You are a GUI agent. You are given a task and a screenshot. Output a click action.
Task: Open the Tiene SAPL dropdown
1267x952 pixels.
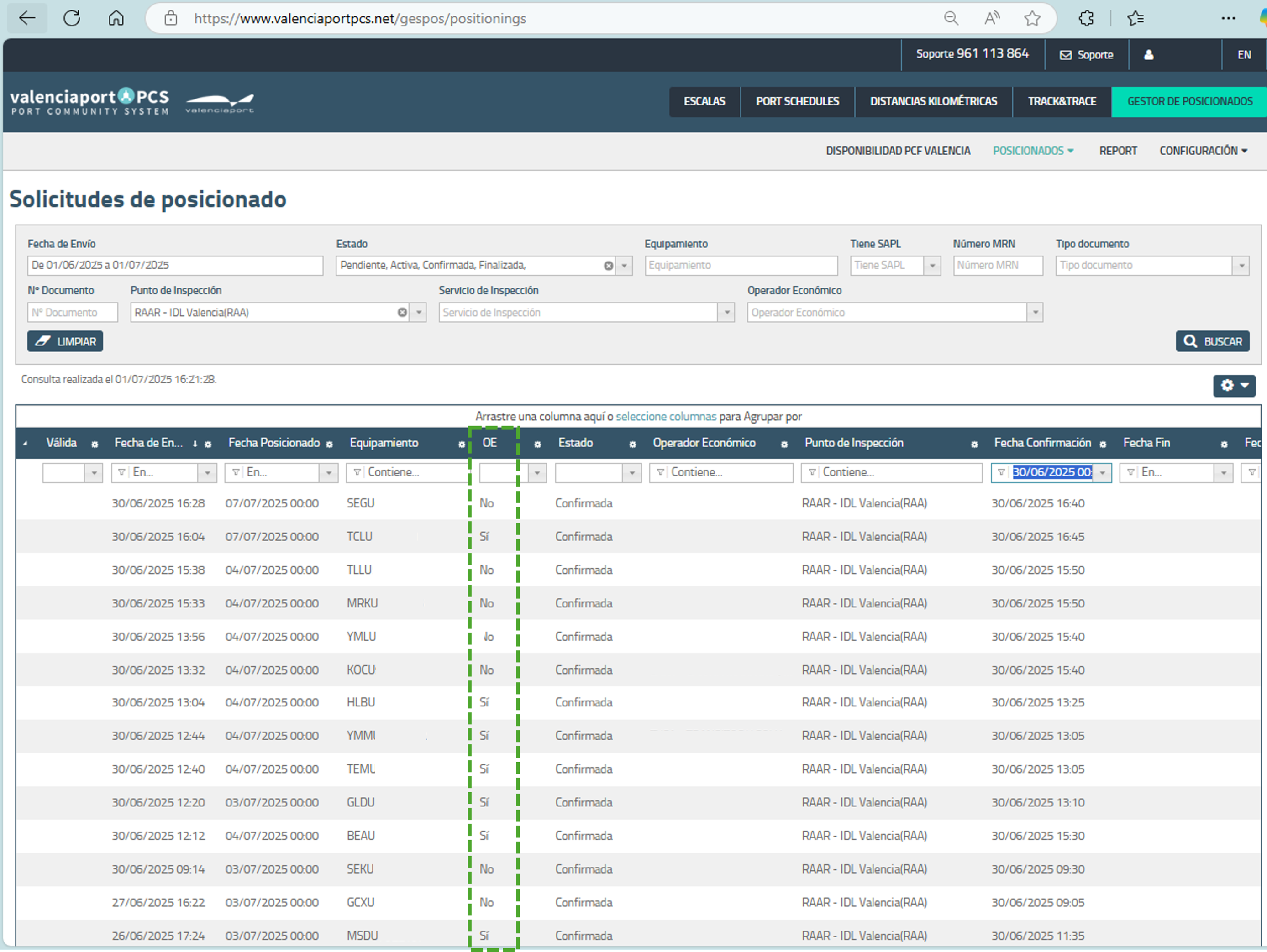(x=932, y=266)
